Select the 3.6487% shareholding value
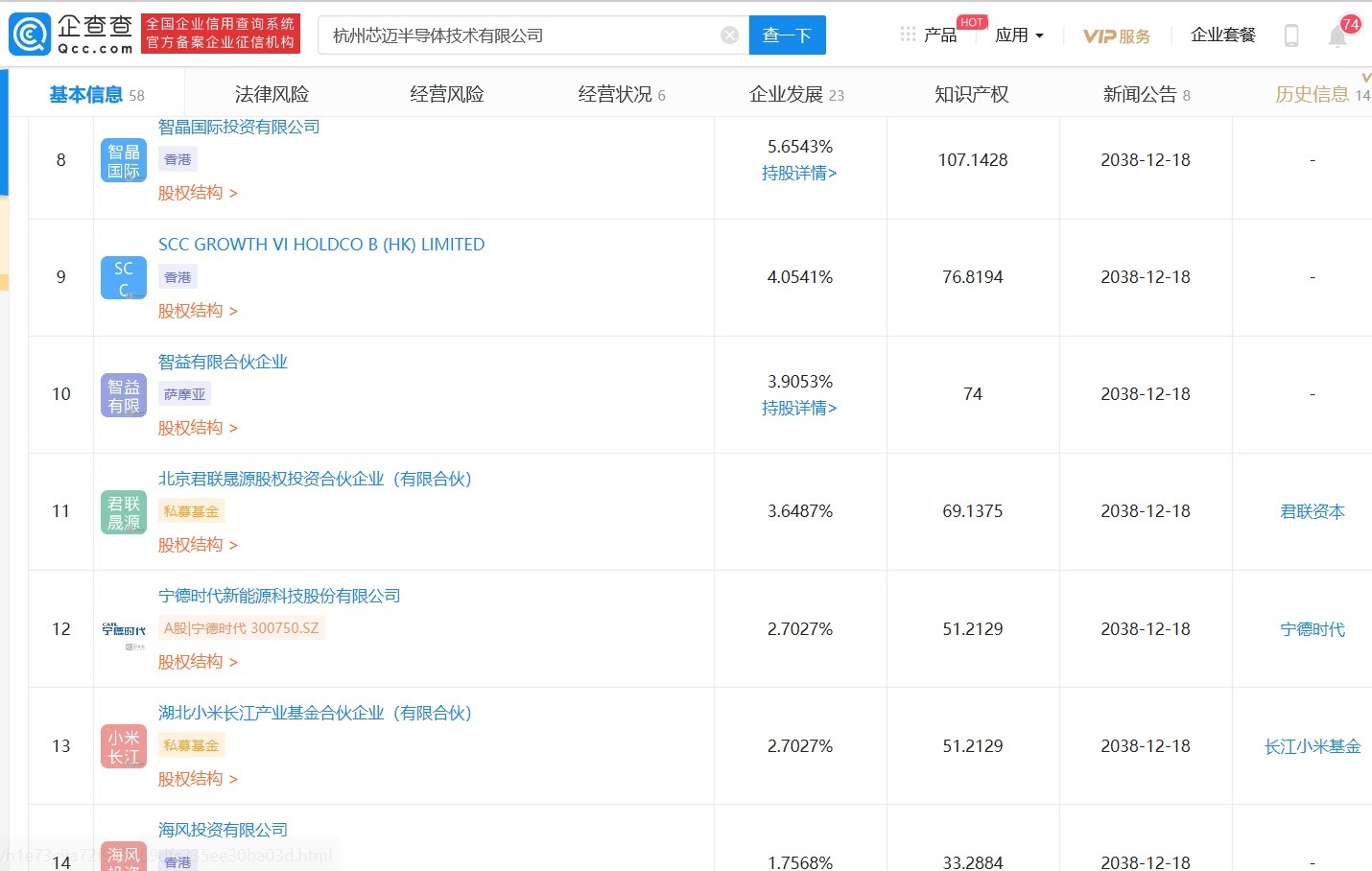The height and width of the screenshot is (871, 1372). (x=800, y=511)
